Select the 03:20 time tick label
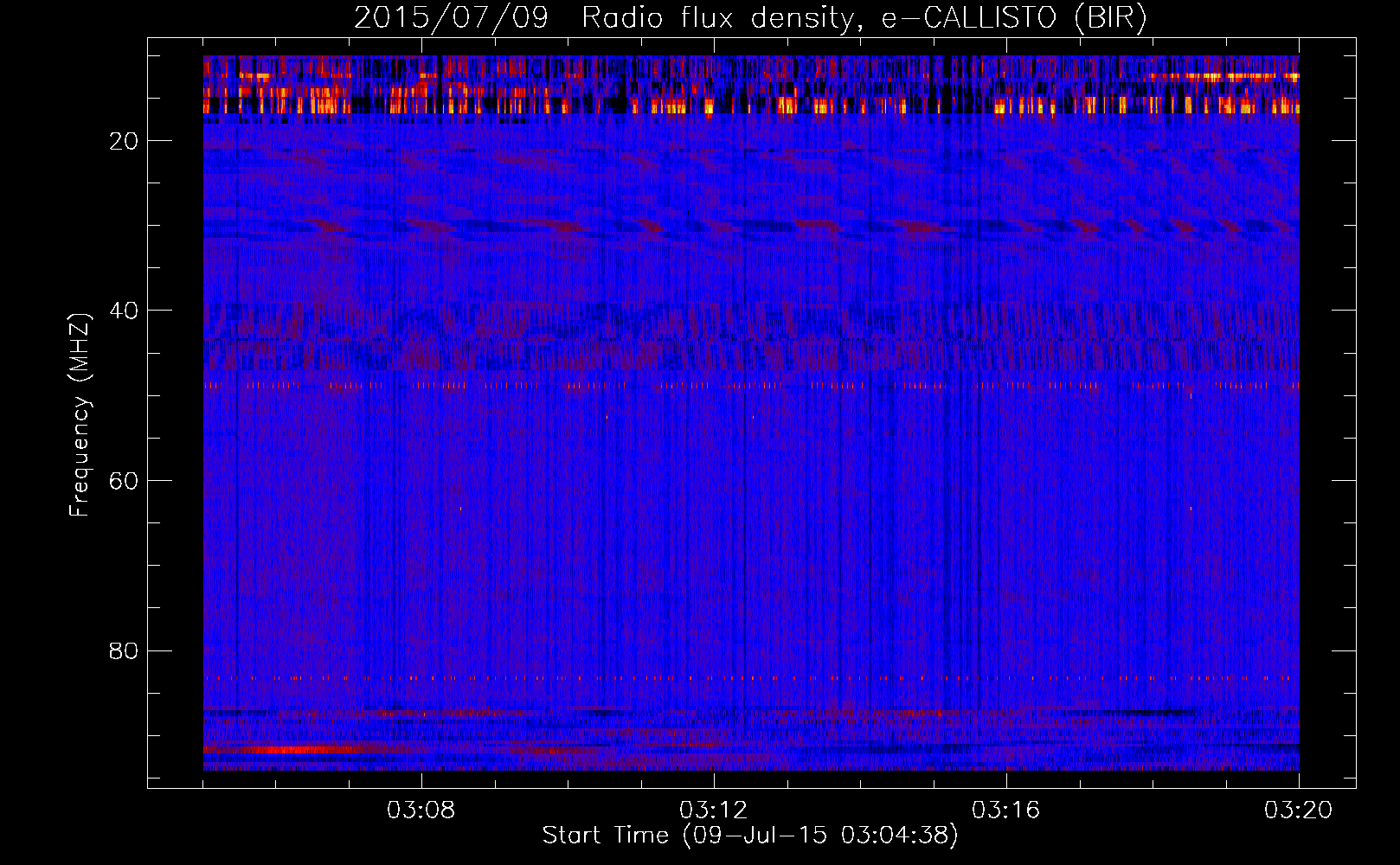The image size is (1400, 865). 1298,811
